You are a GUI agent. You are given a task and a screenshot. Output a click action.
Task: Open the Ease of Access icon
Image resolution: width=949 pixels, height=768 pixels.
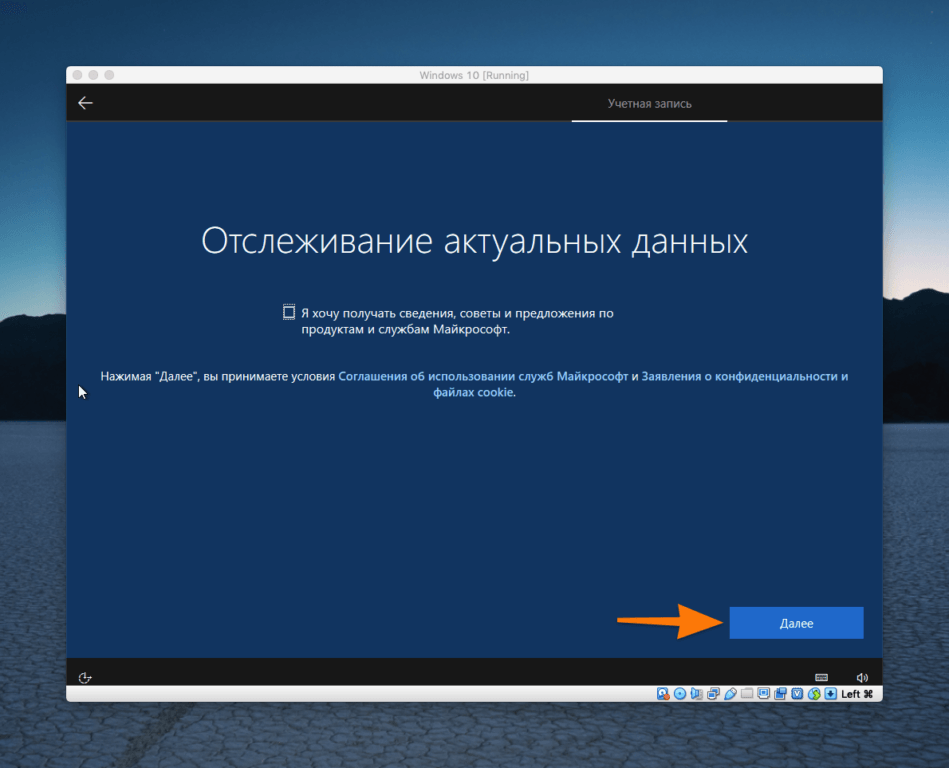coord(85,678)
